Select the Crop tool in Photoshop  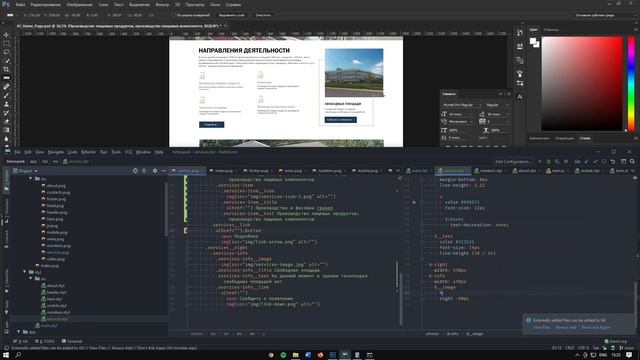pos(6,69)
